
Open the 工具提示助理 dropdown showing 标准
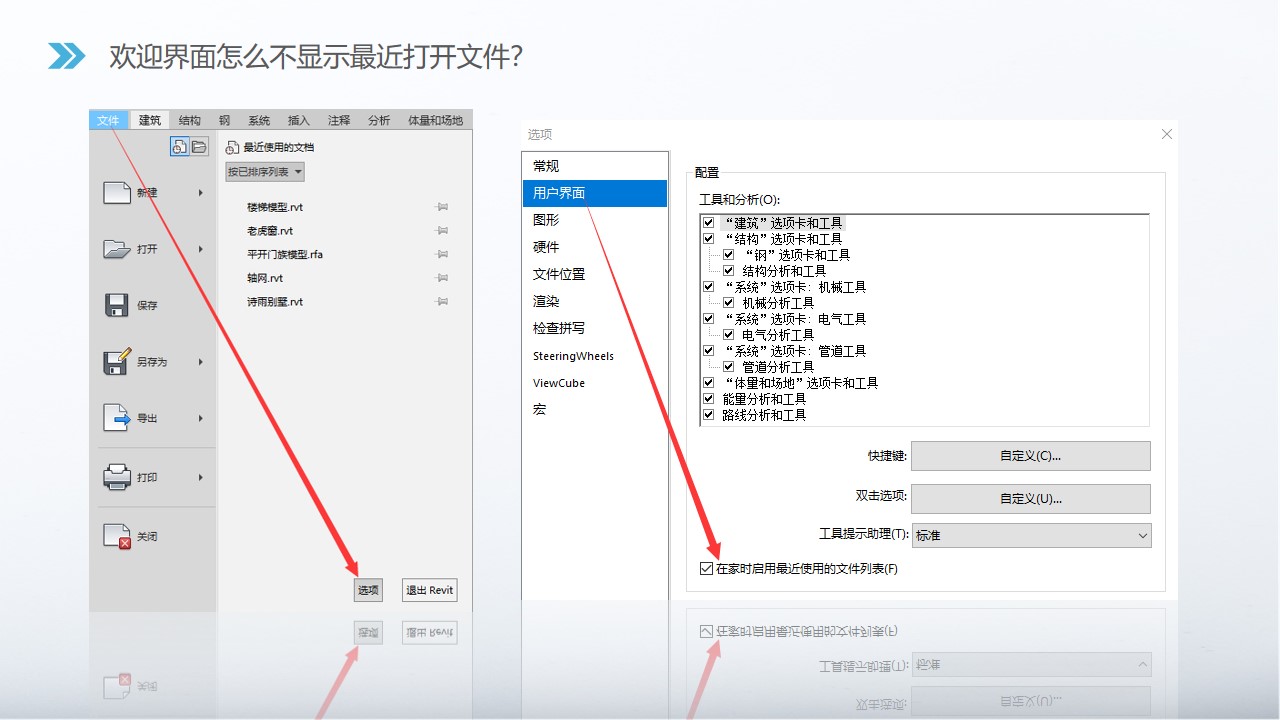click(1032, 535)
